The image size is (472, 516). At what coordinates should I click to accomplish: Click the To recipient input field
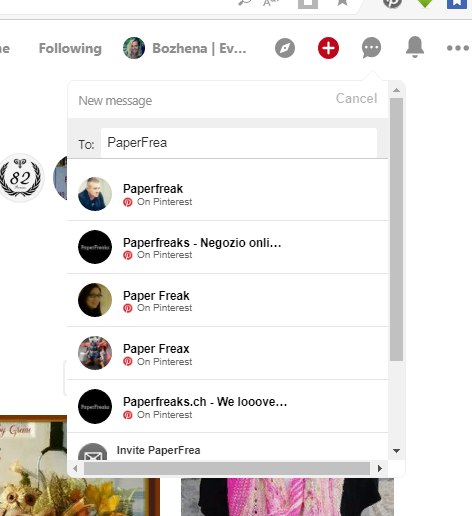tap(239, 143)
